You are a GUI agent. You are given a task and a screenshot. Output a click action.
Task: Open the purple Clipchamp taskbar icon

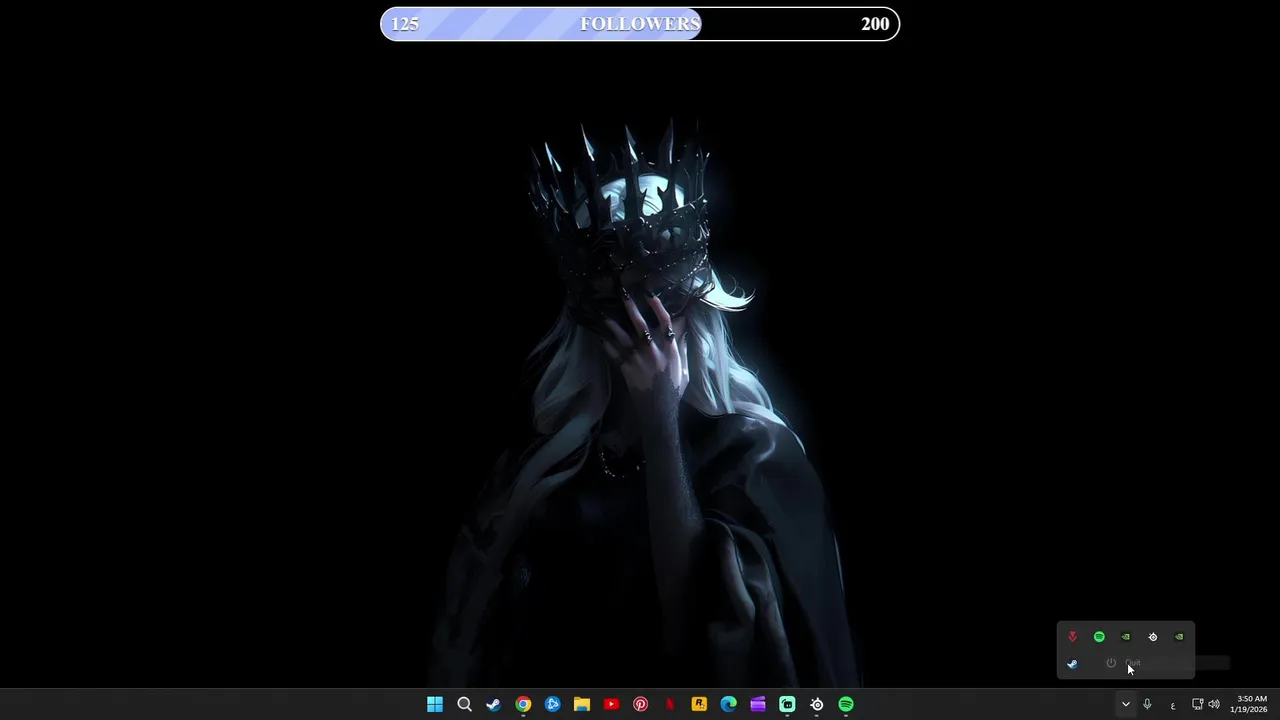[758, 704]
